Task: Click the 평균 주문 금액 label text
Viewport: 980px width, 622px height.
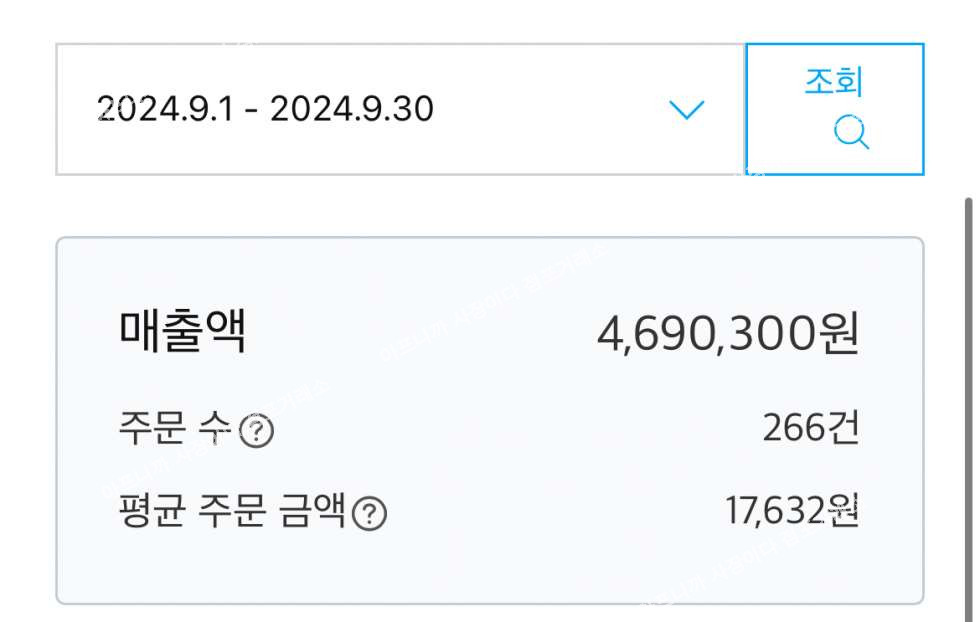Action: [232, 511]
